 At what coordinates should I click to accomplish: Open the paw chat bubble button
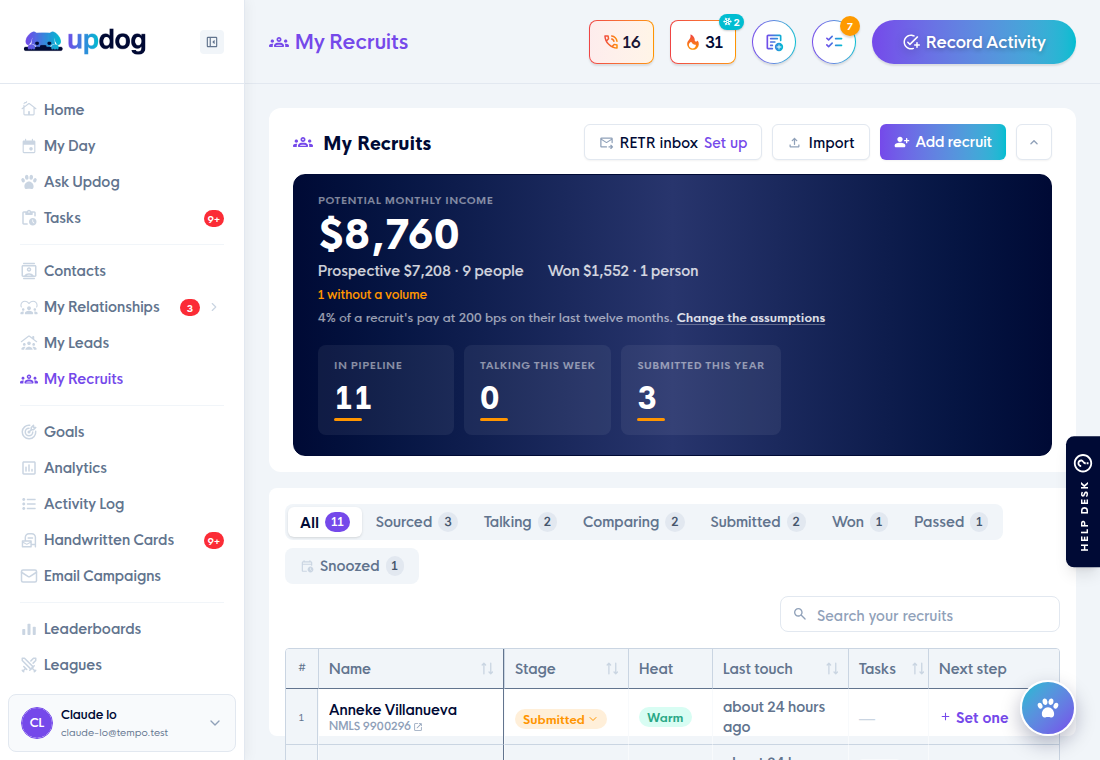coord(1047,708)
